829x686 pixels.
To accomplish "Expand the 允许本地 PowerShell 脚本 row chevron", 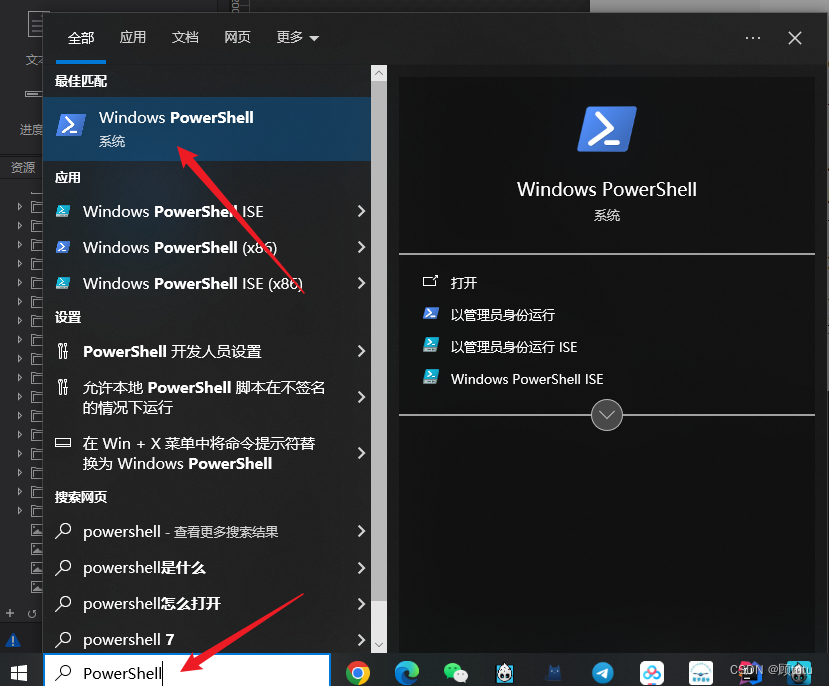I will (361, 397).
